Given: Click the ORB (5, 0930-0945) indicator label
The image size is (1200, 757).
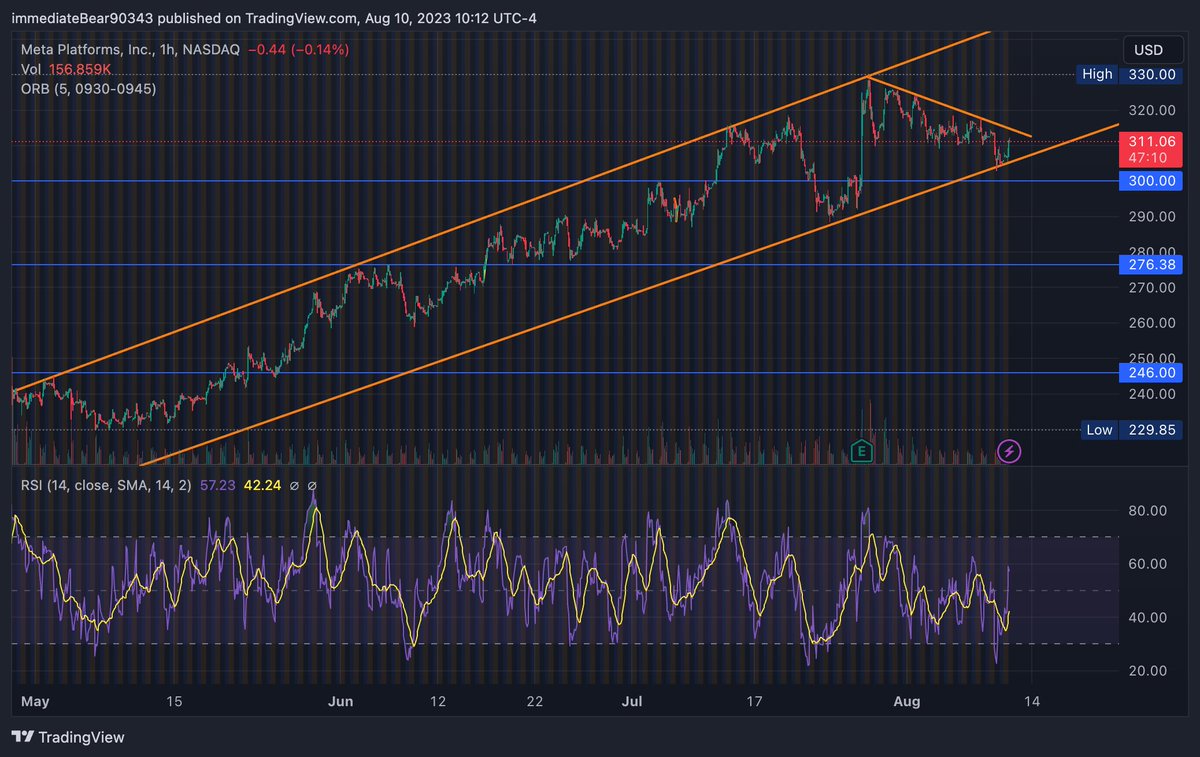Looking at the screenshot, I should point(89,88).
